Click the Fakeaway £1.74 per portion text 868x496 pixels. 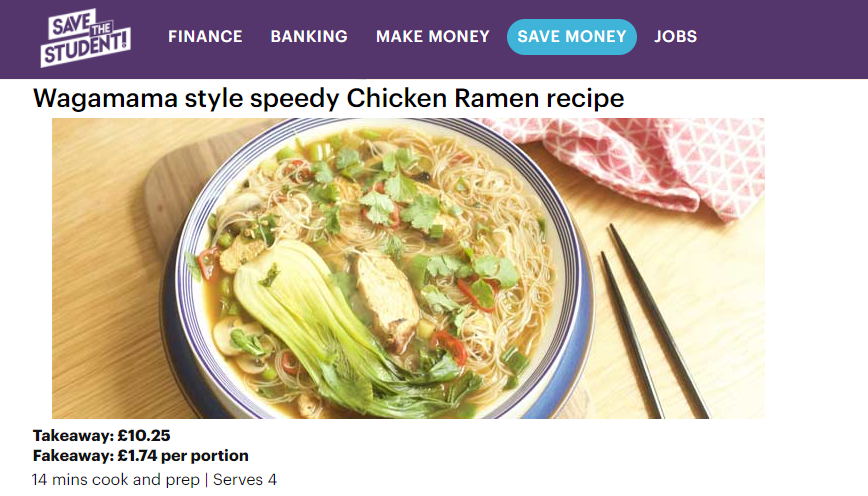point(141,456)
